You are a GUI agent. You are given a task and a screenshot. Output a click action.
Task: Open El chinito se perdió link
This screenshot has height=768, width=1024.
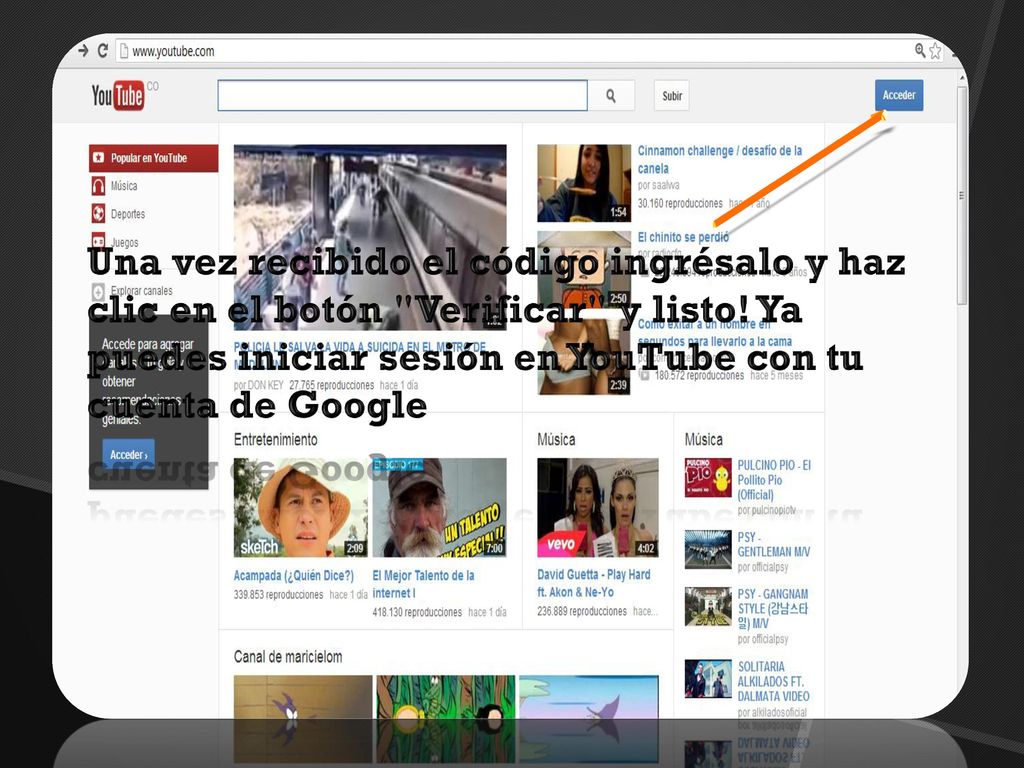683,237
